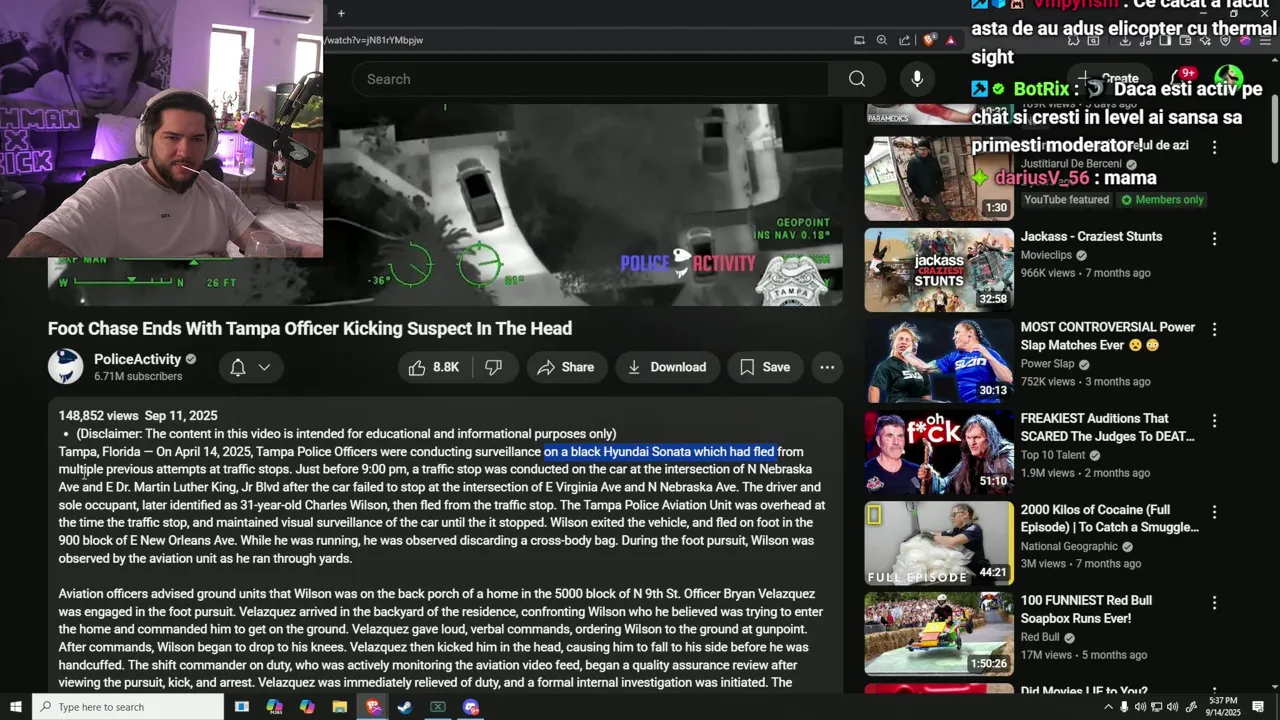Image resolution: width=1280 pixels, height=720 pixels.
Task: Play the Jackass Craziest Stunts thumbnail
Action: 939,270
